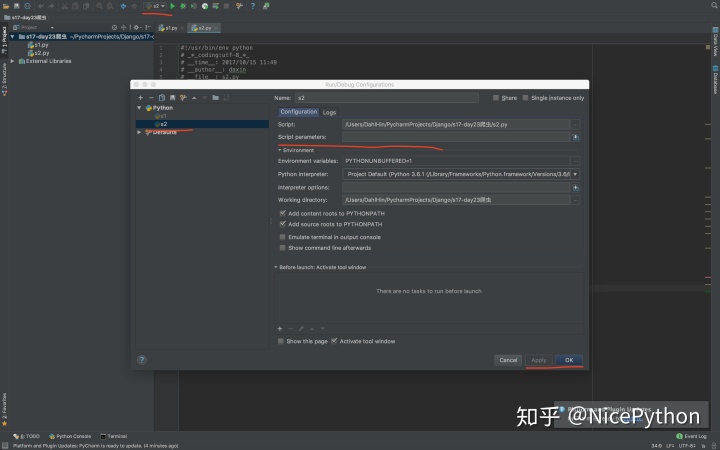The height and width of the screenshot is (450, 720).
Task: Open the s1.py editor tab
Action: tap(171, 28)
